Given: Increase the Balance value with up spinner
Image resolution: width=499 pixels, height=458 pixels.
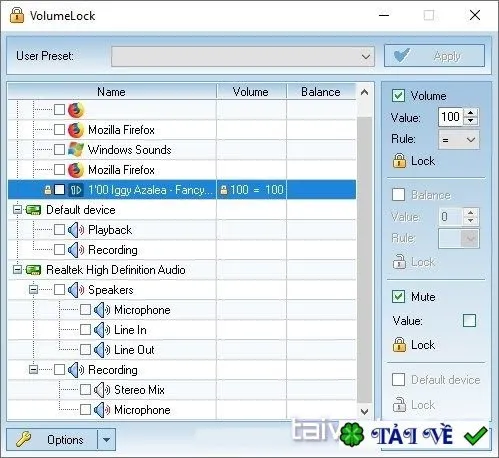Looking at the screenshot, I should (470, 212).
